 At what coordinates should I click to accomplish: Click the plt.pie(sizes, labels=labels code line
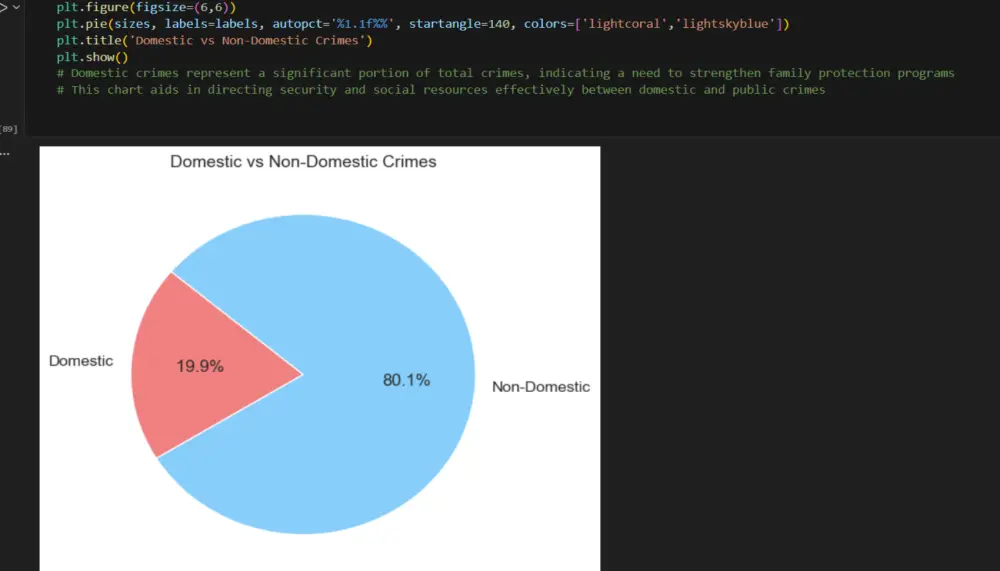point(423,24)
